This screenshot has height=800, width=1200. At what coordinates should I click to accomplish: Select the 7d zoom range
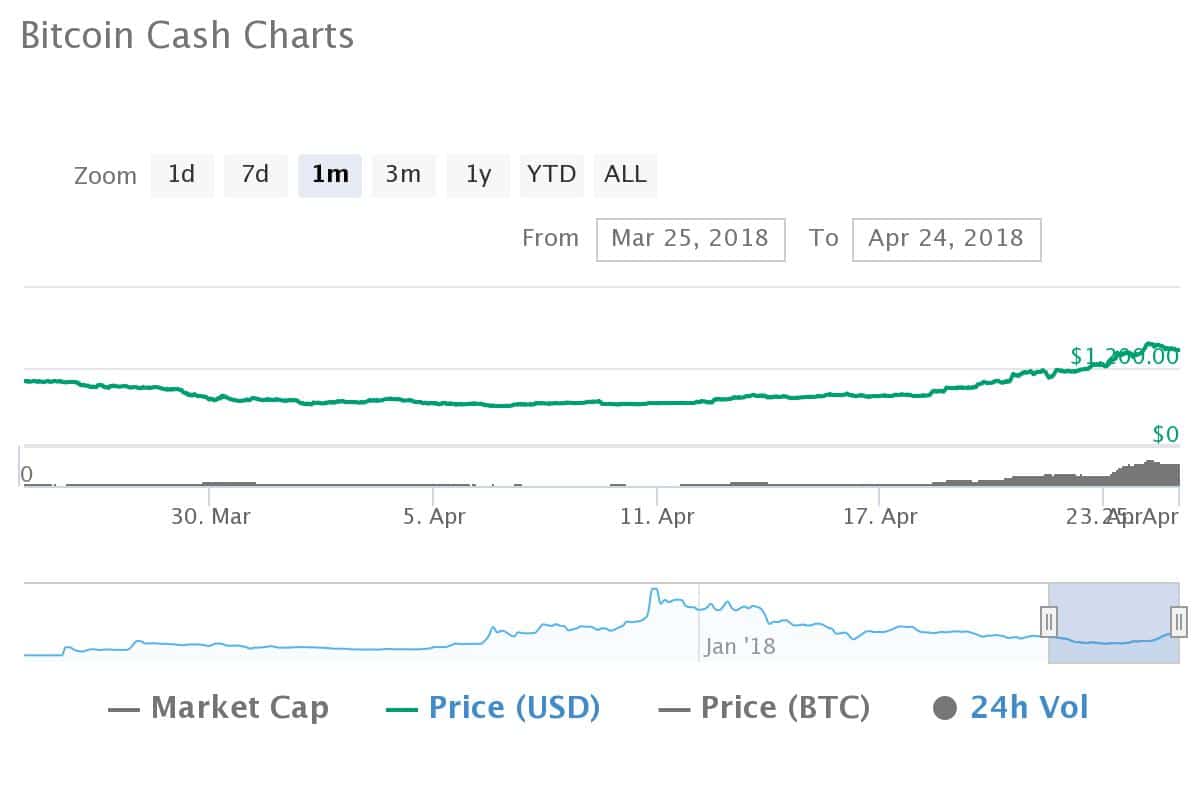[255, 175]
